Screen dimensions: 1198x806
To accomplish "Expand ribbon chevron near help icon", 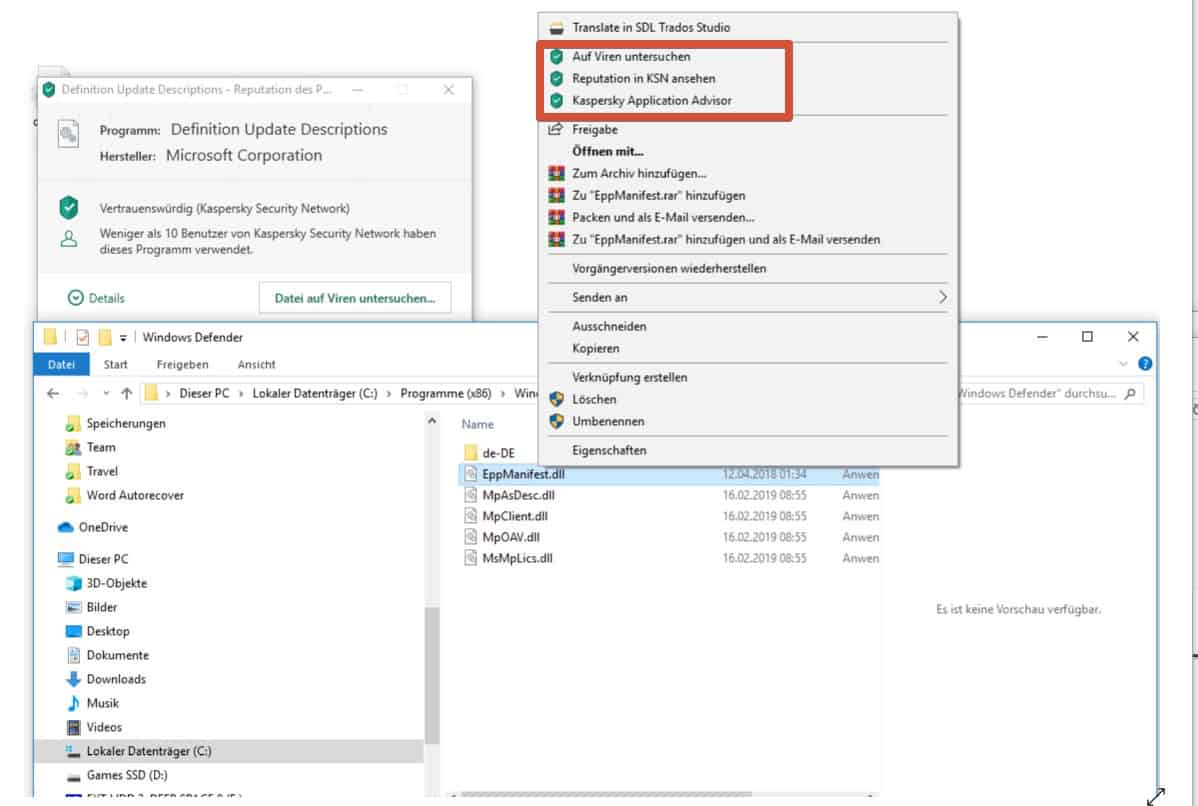I will (1123, 364).
